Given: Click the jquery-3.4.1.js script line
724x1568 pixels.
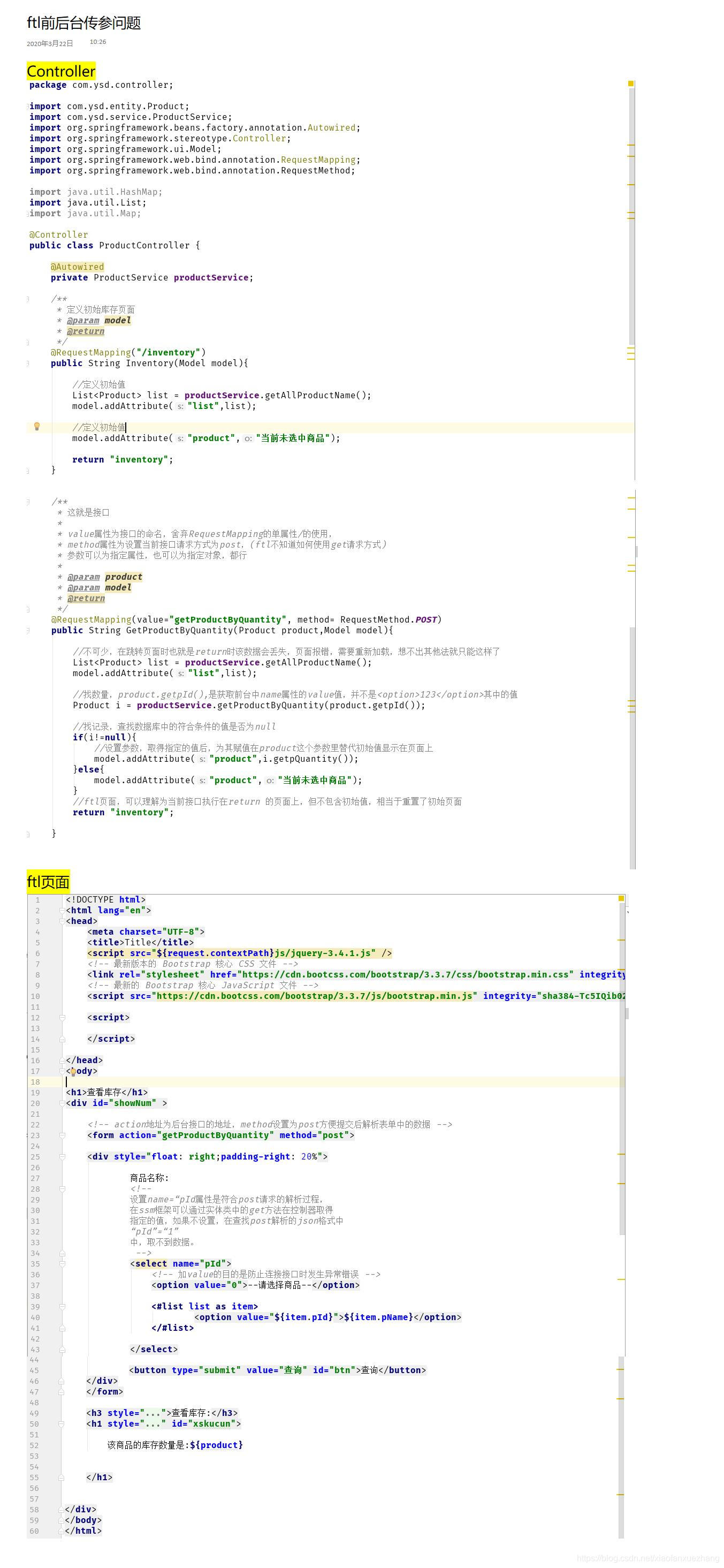Looking at the screenshot, I should tap(240, 954).
